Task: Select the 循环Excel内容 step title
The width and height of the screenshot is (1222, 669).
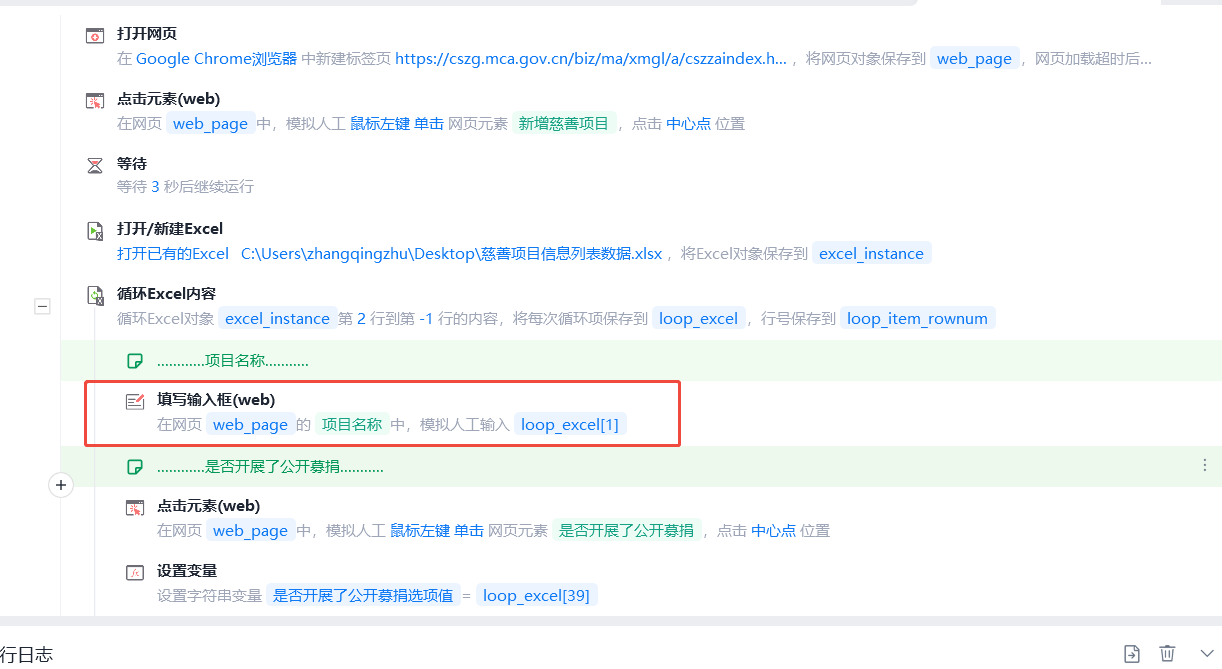Action: pos(166,294)
